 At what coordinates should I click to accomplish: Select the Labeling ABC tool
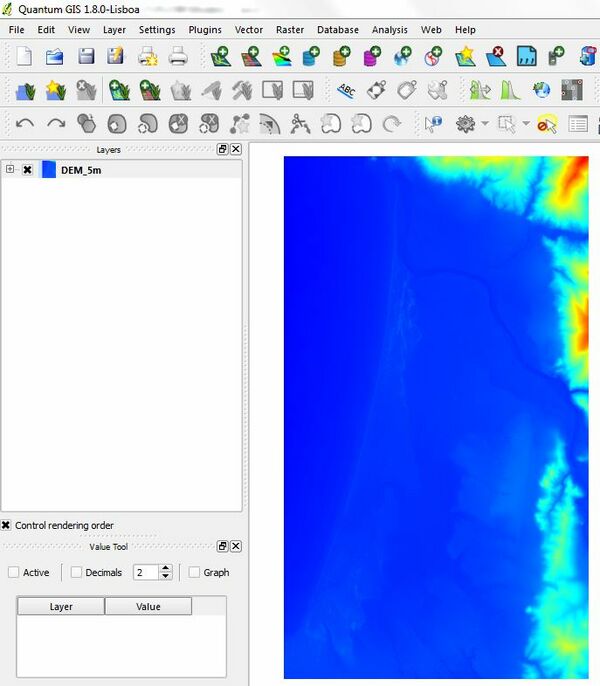click(346, 91)
